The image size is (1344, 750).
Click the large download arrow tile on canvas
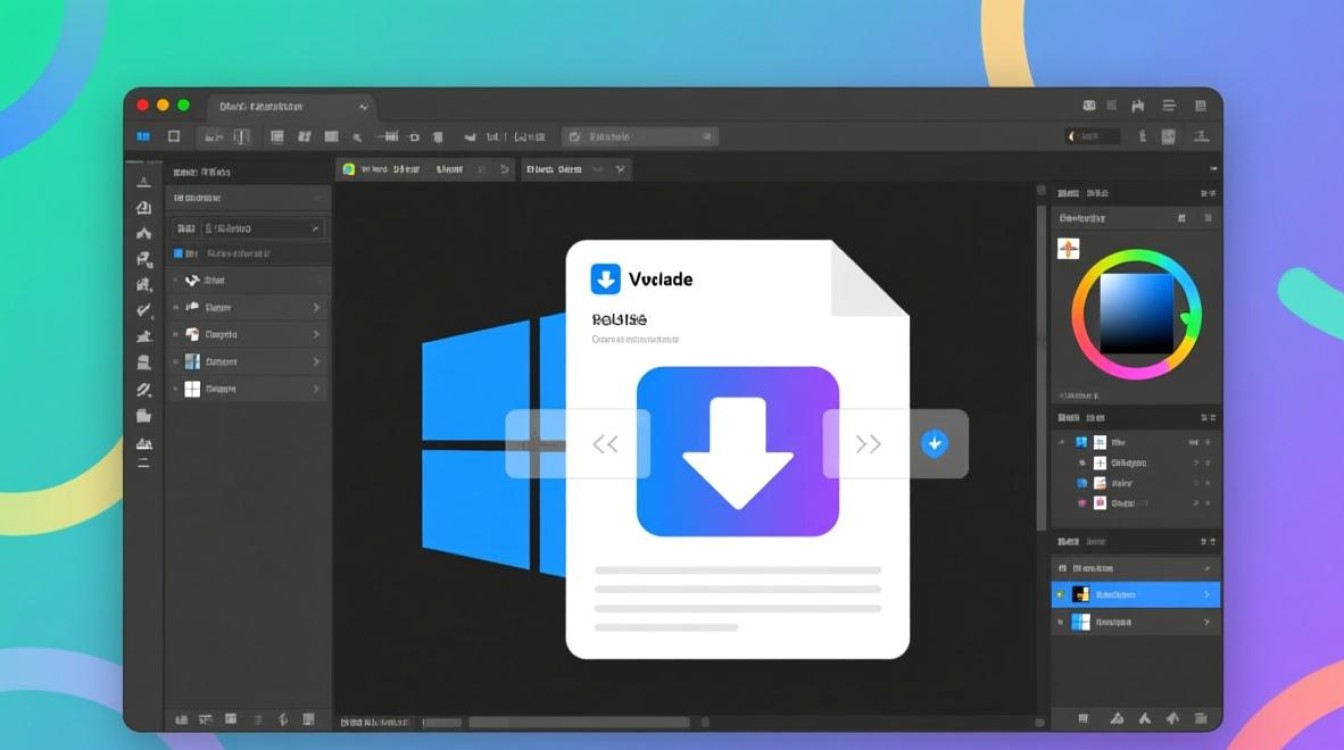point(737,451)
